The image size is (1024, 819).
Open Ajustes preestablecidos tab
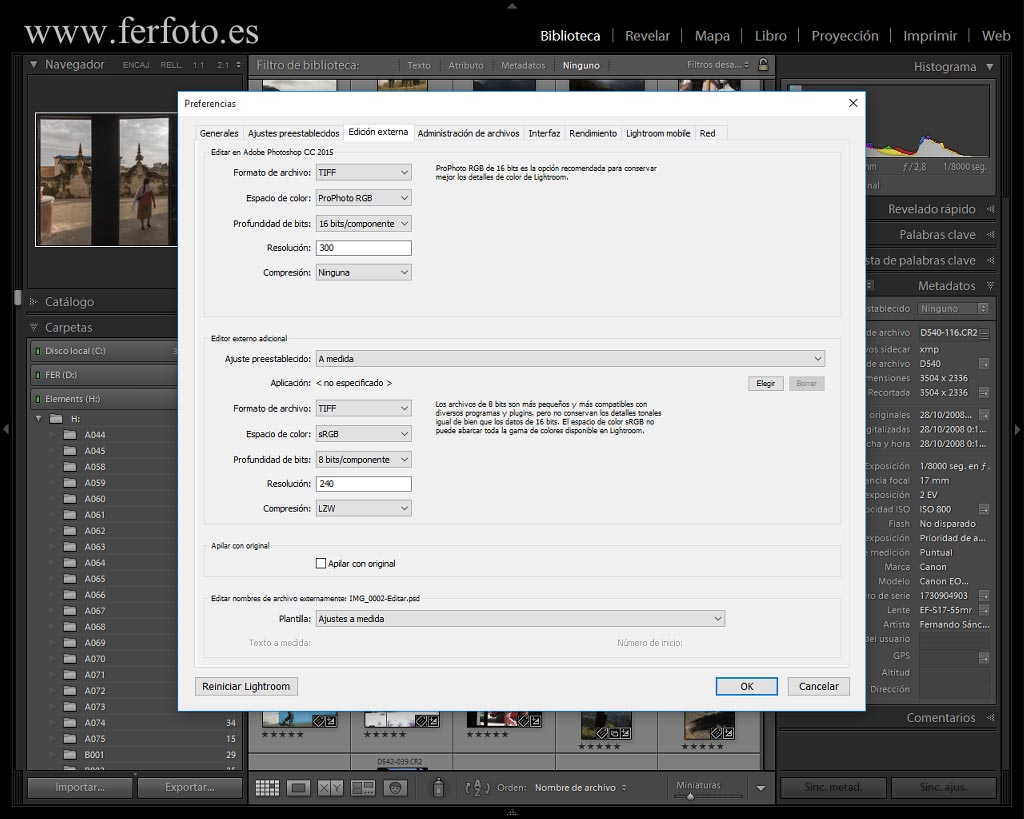(x=293, y=133)
